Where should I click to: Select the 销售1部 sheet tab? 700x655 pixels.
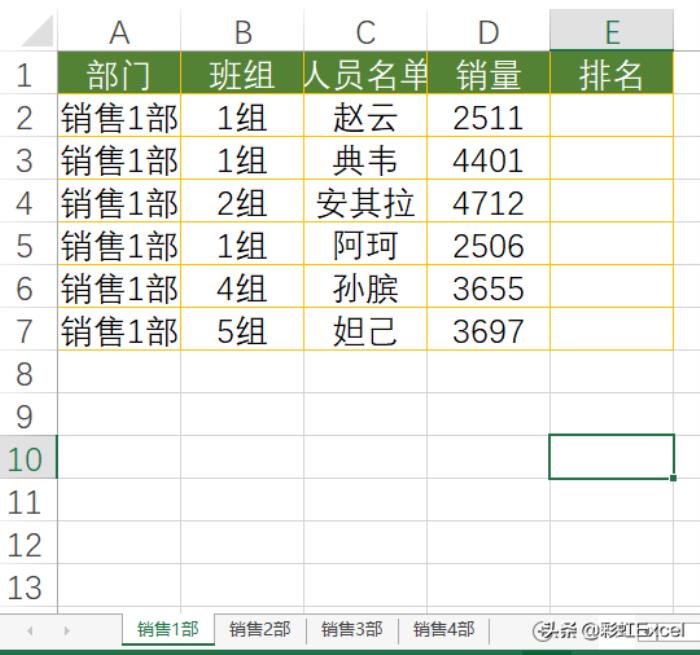[x=167, y=629]
